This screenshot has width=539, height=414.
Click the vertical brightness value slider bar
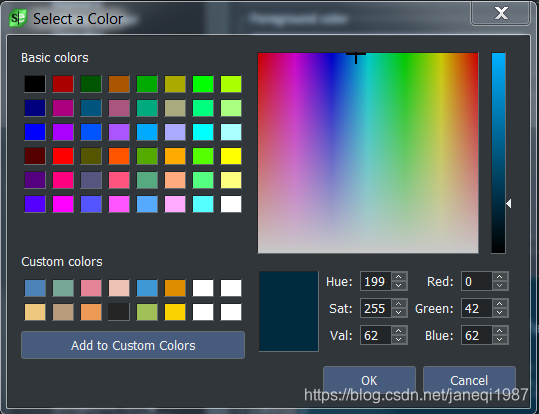(498, 153)
